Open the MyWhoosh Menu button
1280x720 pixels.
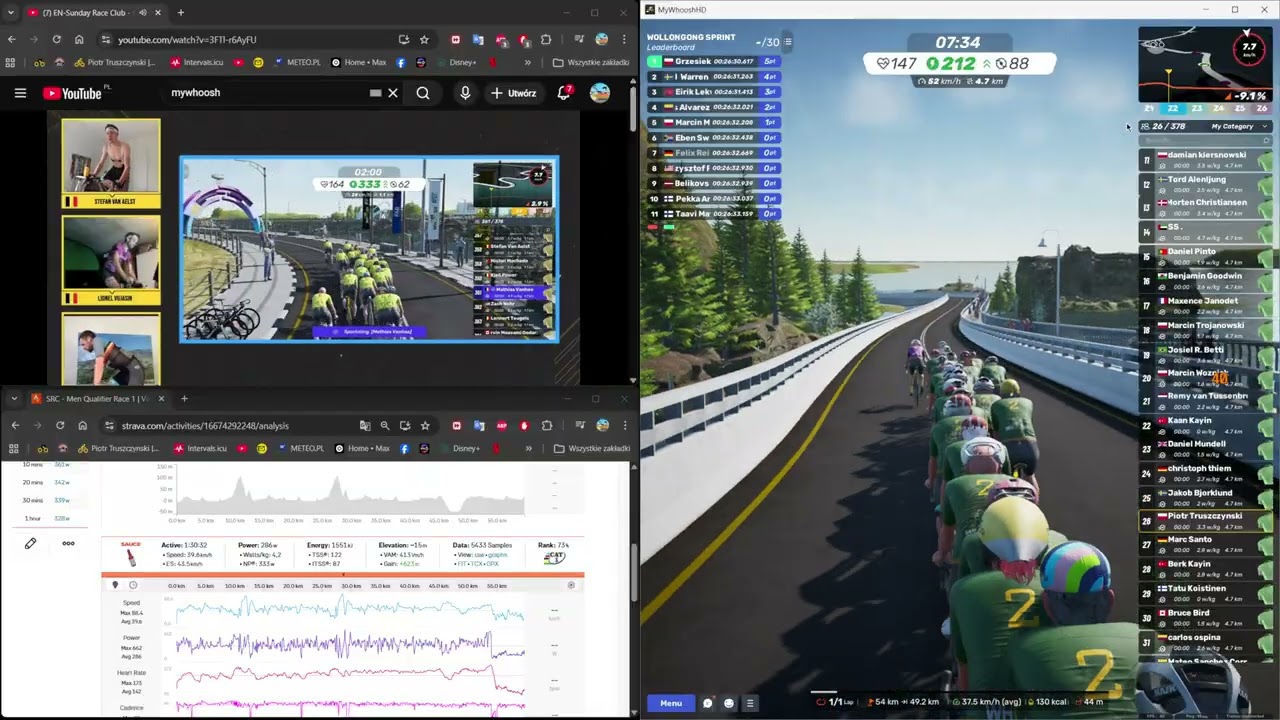671,703
